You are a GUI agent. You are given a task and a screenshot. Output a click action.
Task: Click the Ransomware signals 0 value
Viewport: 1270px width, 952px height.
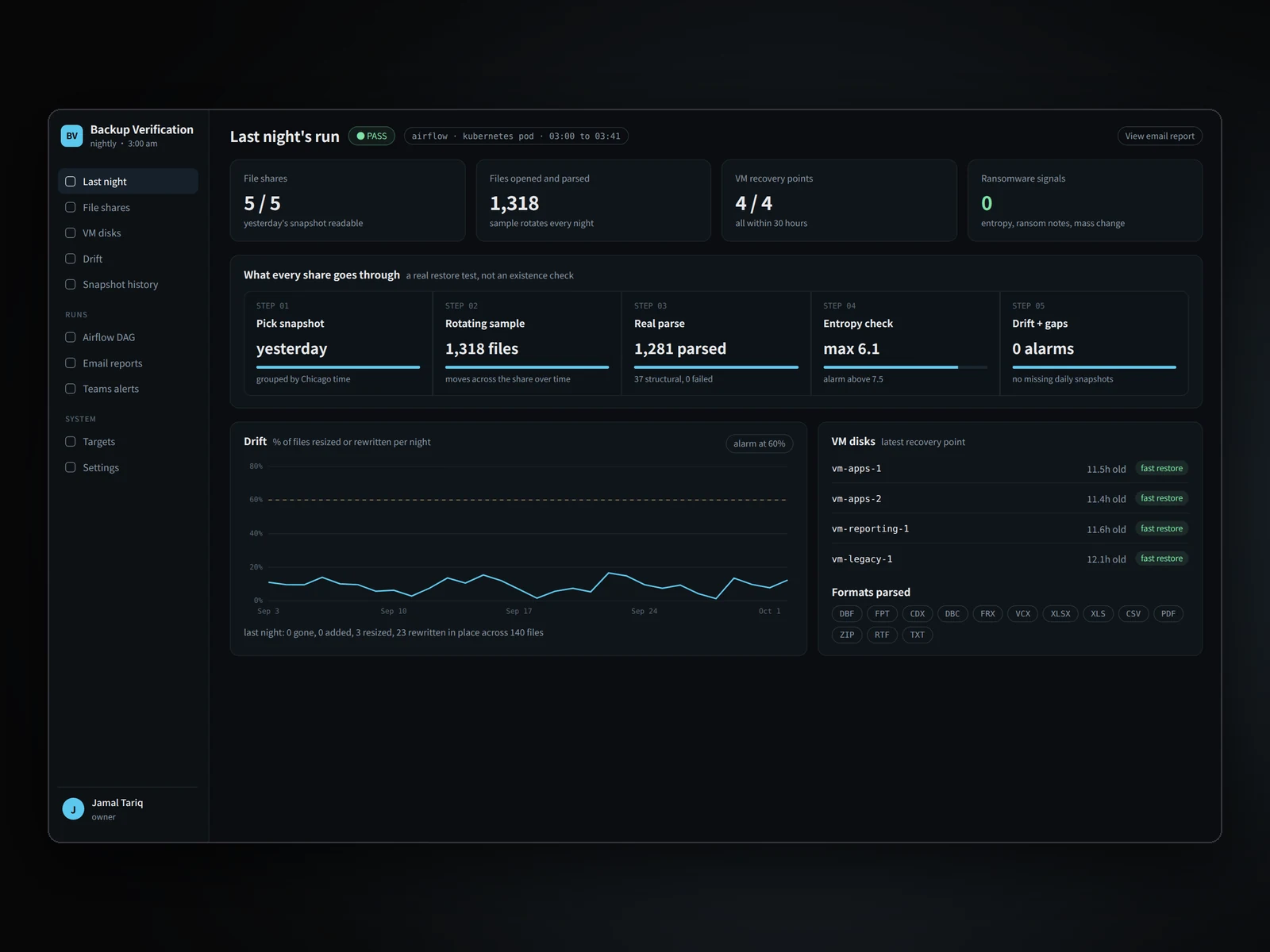[987, 204]
